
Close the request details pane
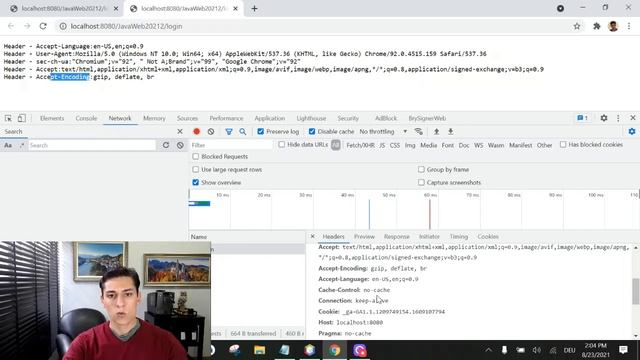coord(312,236)
